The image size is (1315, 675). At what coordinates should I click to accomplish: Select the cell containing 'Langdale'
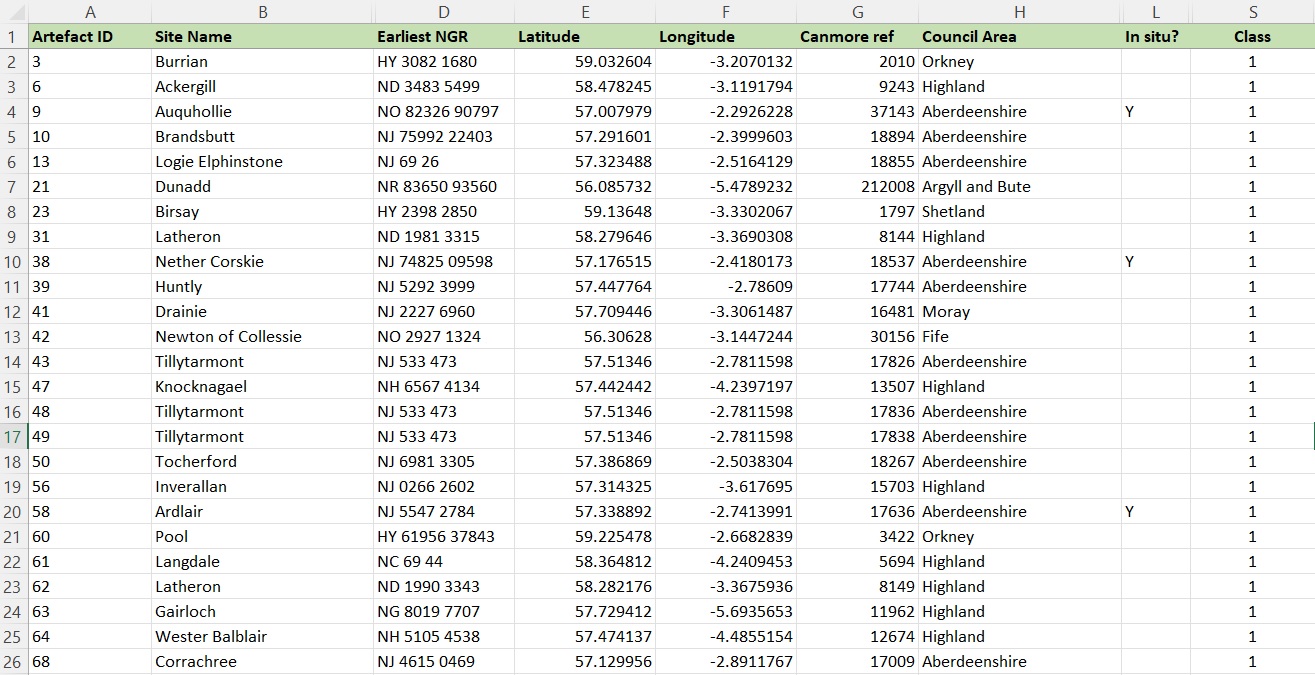[x=262, y=562]
